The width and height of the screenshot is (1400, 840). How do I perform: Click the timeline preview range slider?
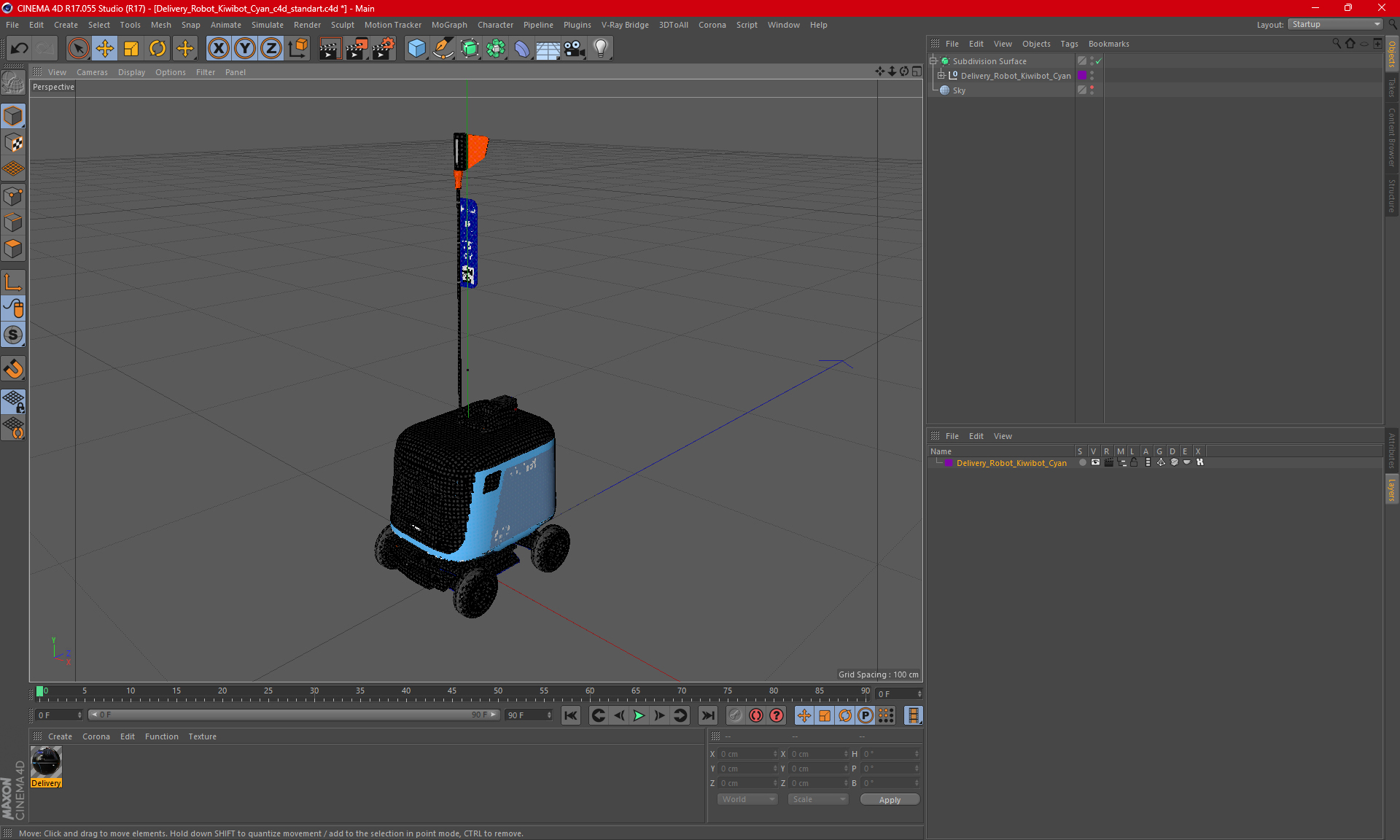pos(294,715)
